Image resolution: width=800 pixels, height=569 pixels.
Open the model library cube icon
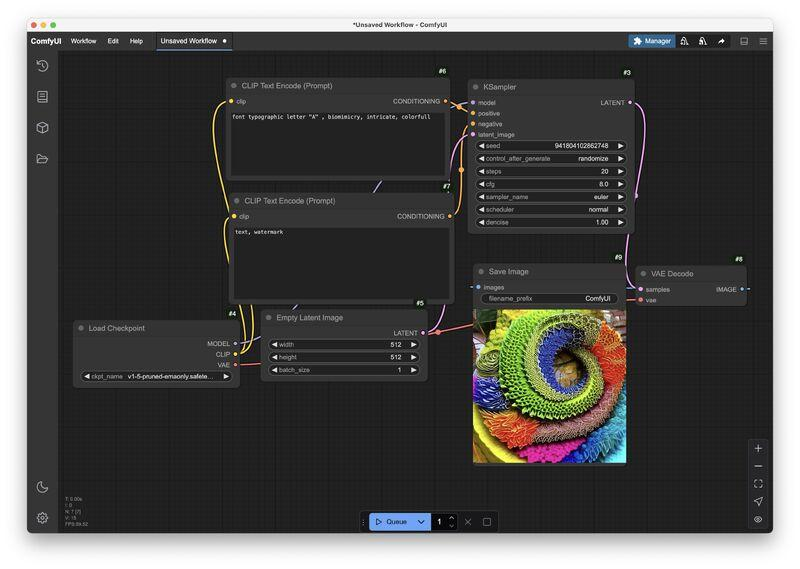click(42, 128)
